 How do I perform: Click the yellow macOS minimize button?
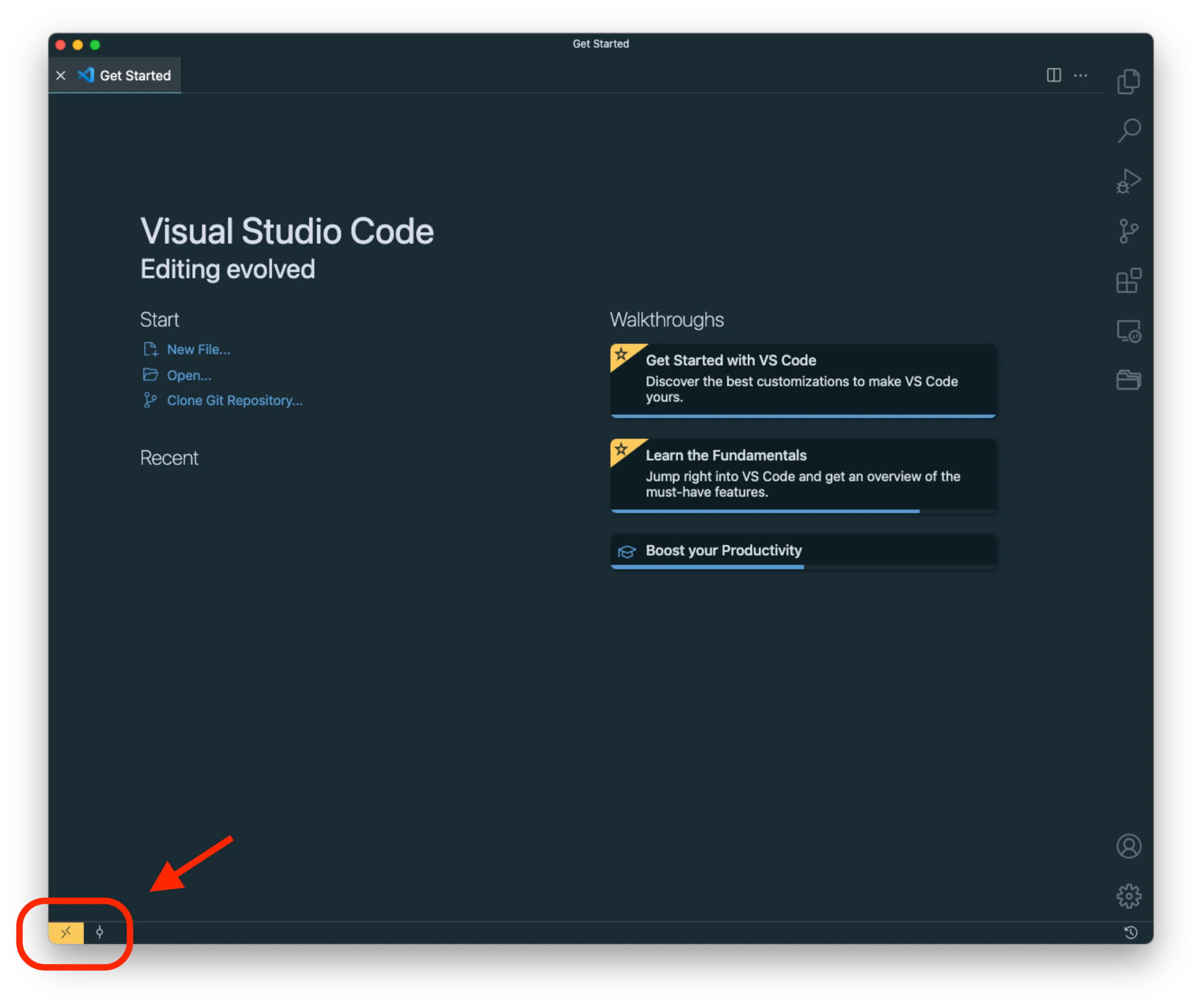[x=78, y=44]
